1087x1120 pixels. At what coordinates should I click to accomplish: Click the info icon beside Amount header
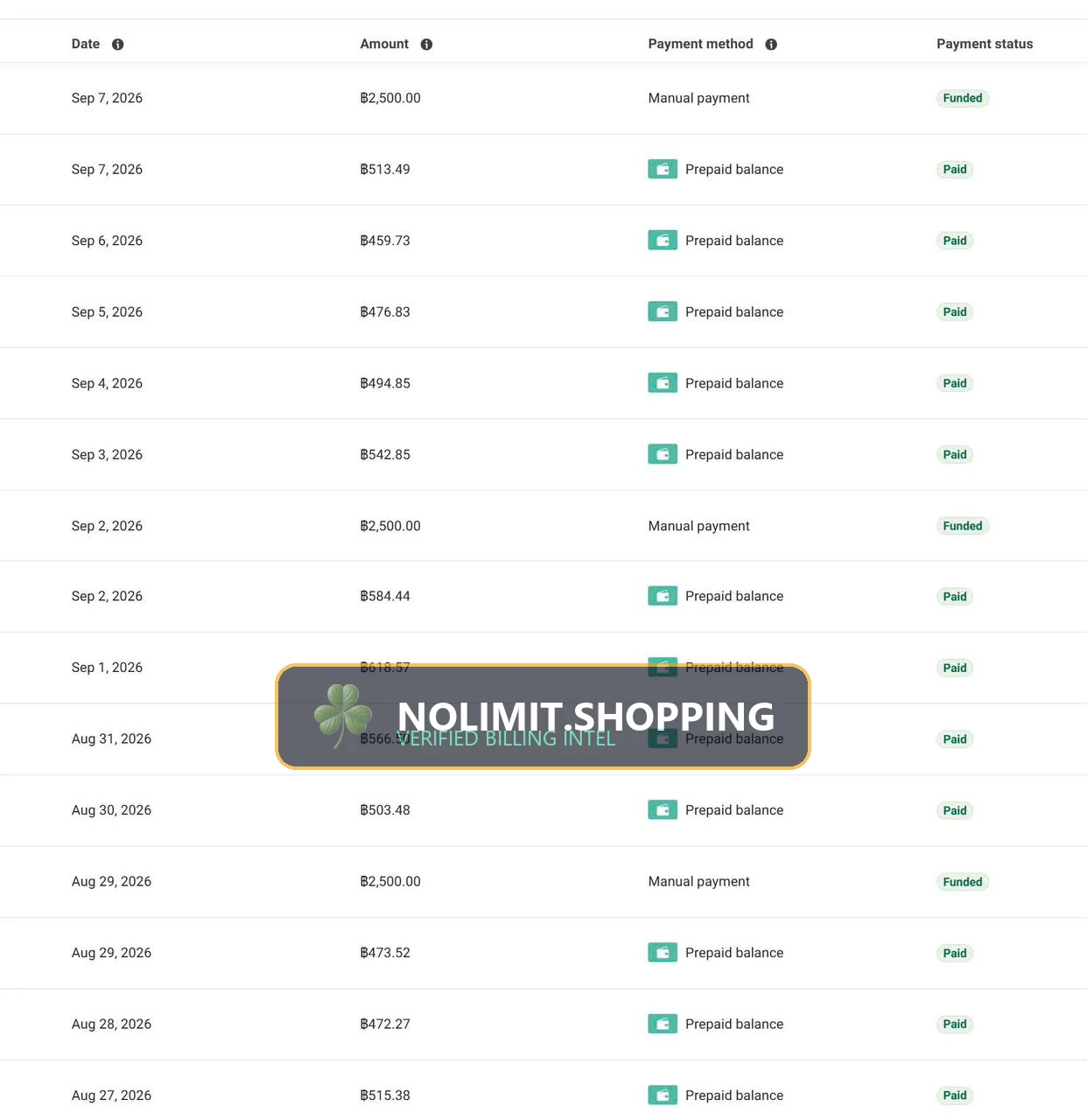[426, 45]
